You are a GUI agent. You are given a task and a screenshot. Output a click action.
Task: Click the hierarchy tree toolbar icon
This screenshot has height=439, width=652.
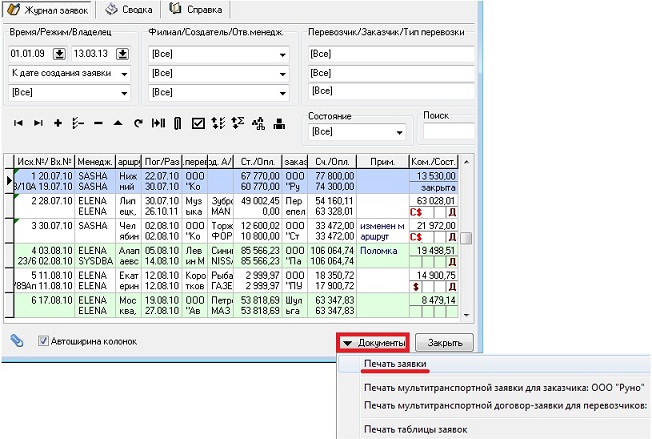[258, 123]
